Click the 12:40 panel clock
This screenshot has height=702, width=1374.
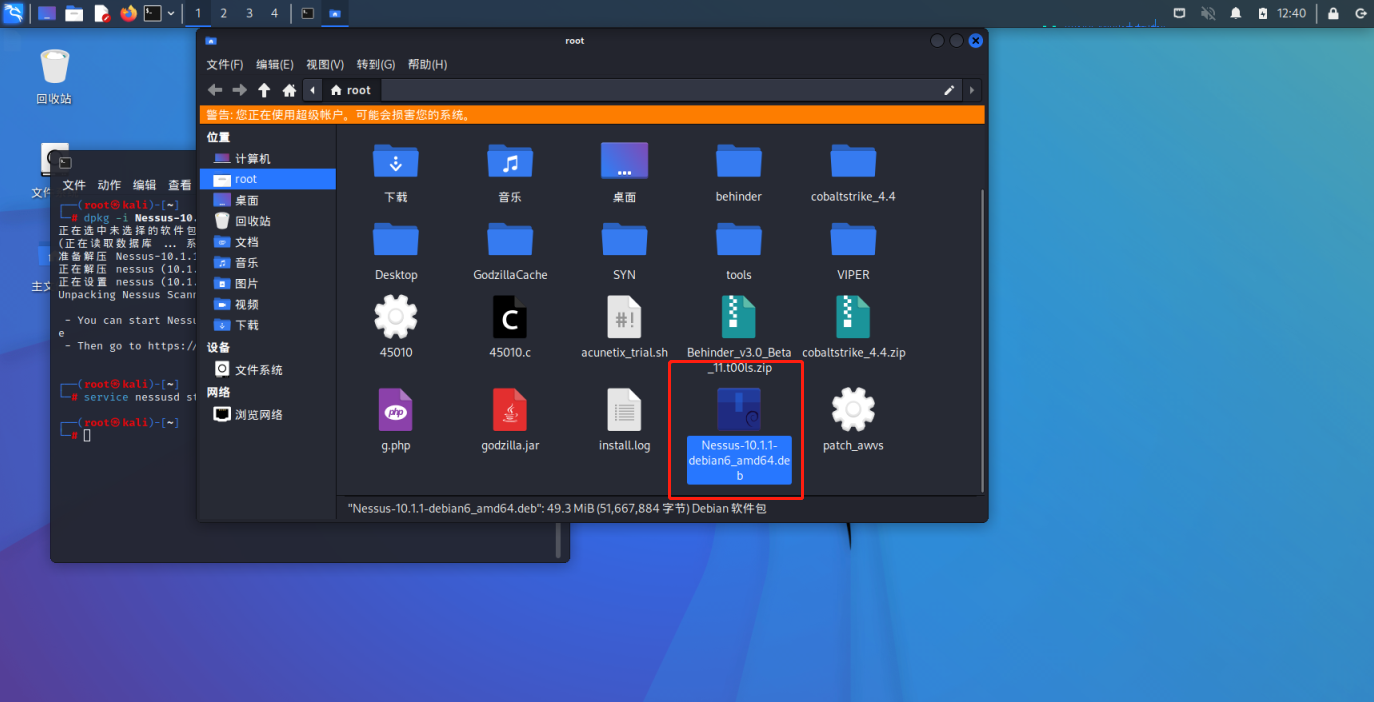(1292, 13)
